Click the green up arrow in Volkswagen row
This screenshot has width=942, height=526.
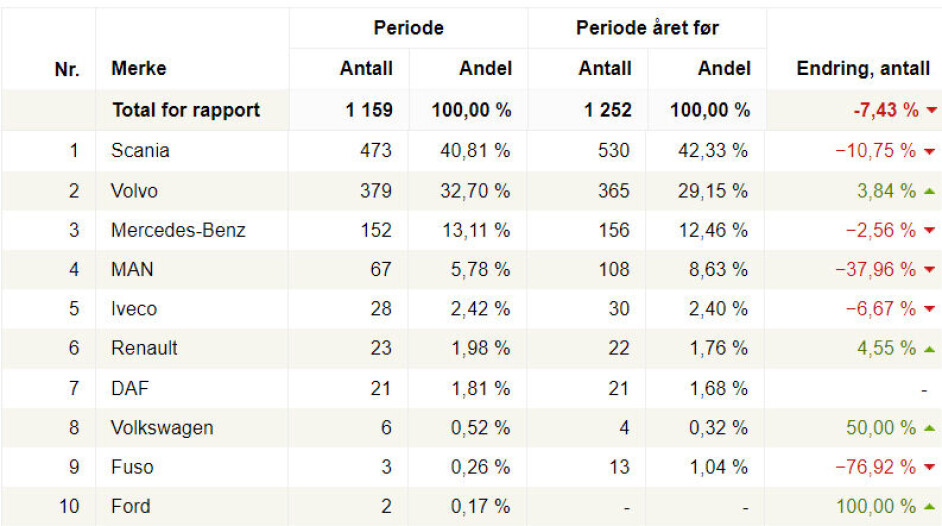click(x=930, y=428)
